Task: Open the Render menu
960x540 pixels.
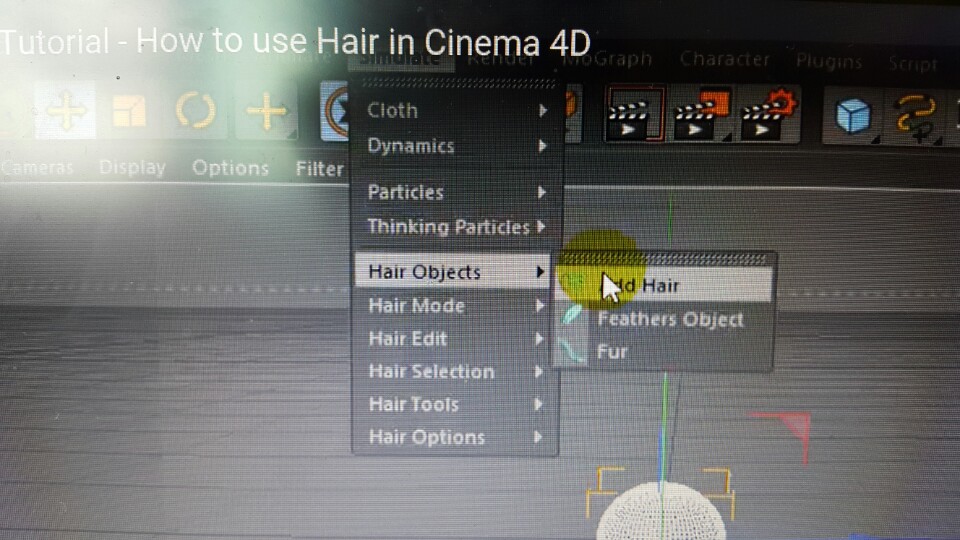Action: click(x=501, y=59)
